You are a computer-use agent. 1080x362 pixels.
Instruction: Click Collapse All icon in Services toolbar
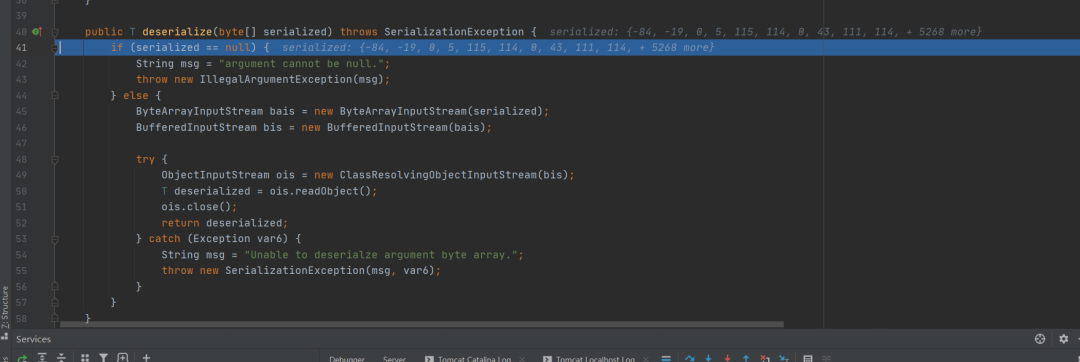pos(61,358)
